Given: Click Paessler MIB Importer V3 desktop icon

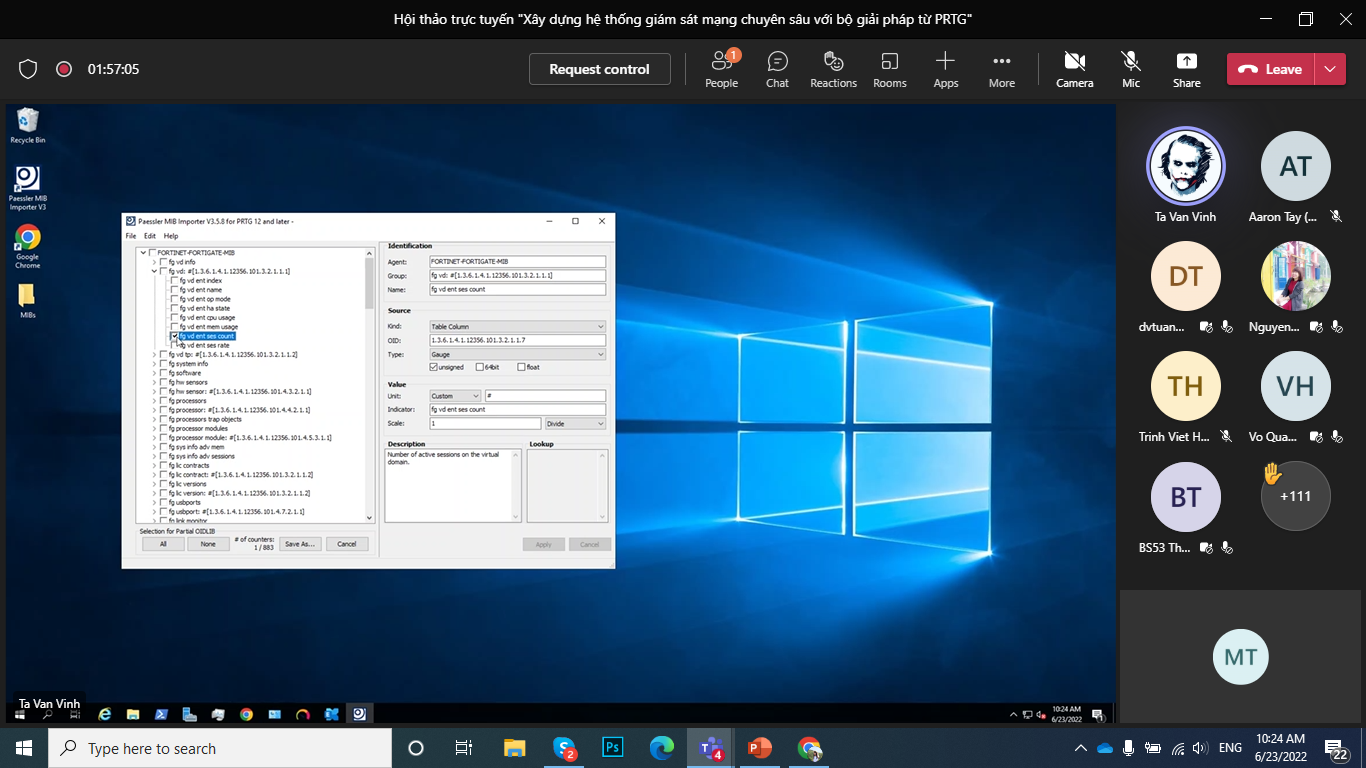Looking at the screenshot, I should click(x=28, y=188).
